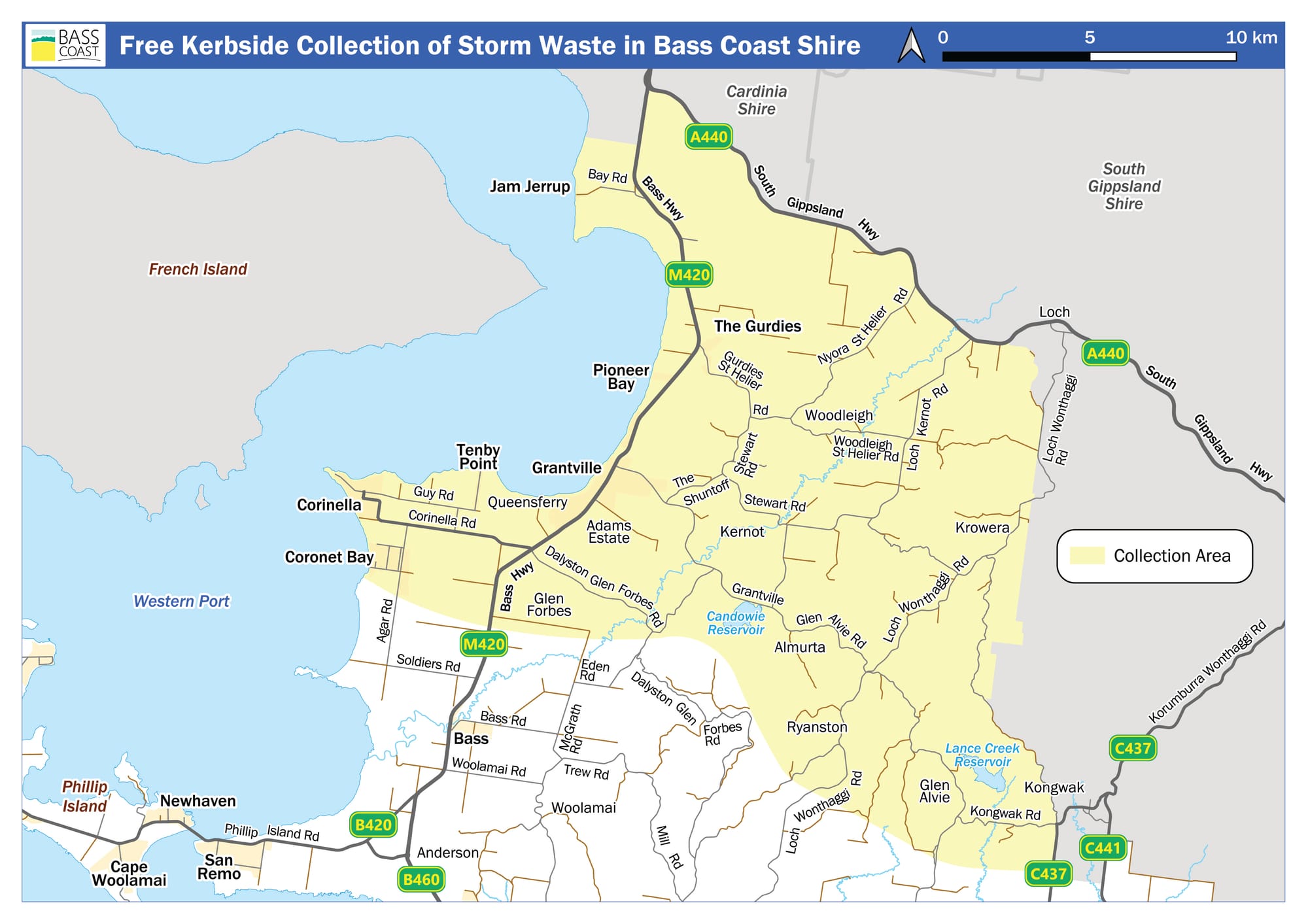
Task: Click the Phillip Island Rd label
Action: pos(272,832)
